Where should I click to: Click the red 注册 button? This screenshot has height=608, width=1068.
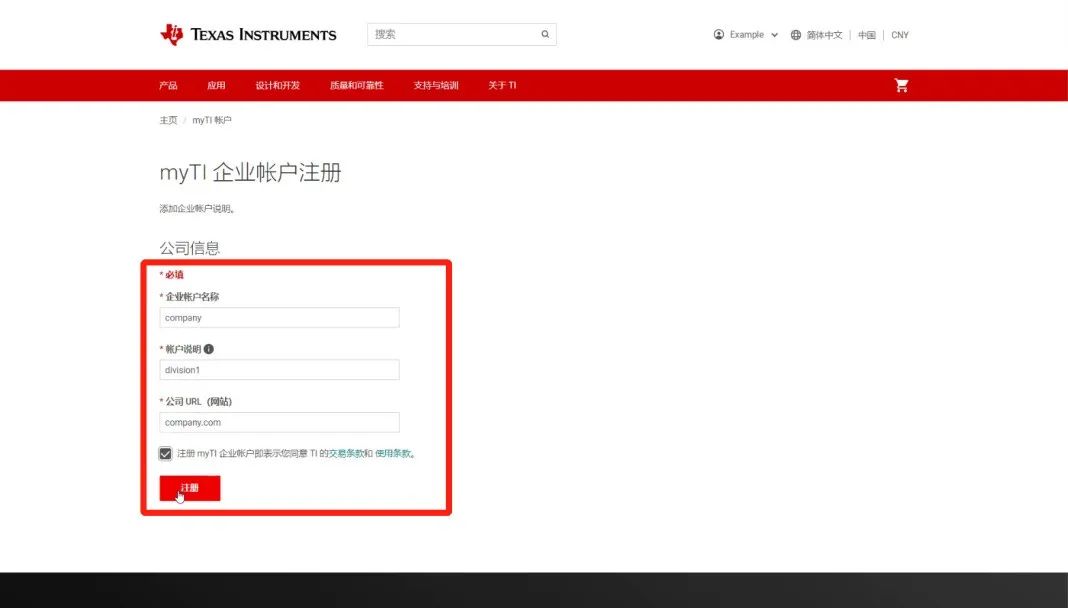click(189, 488)
